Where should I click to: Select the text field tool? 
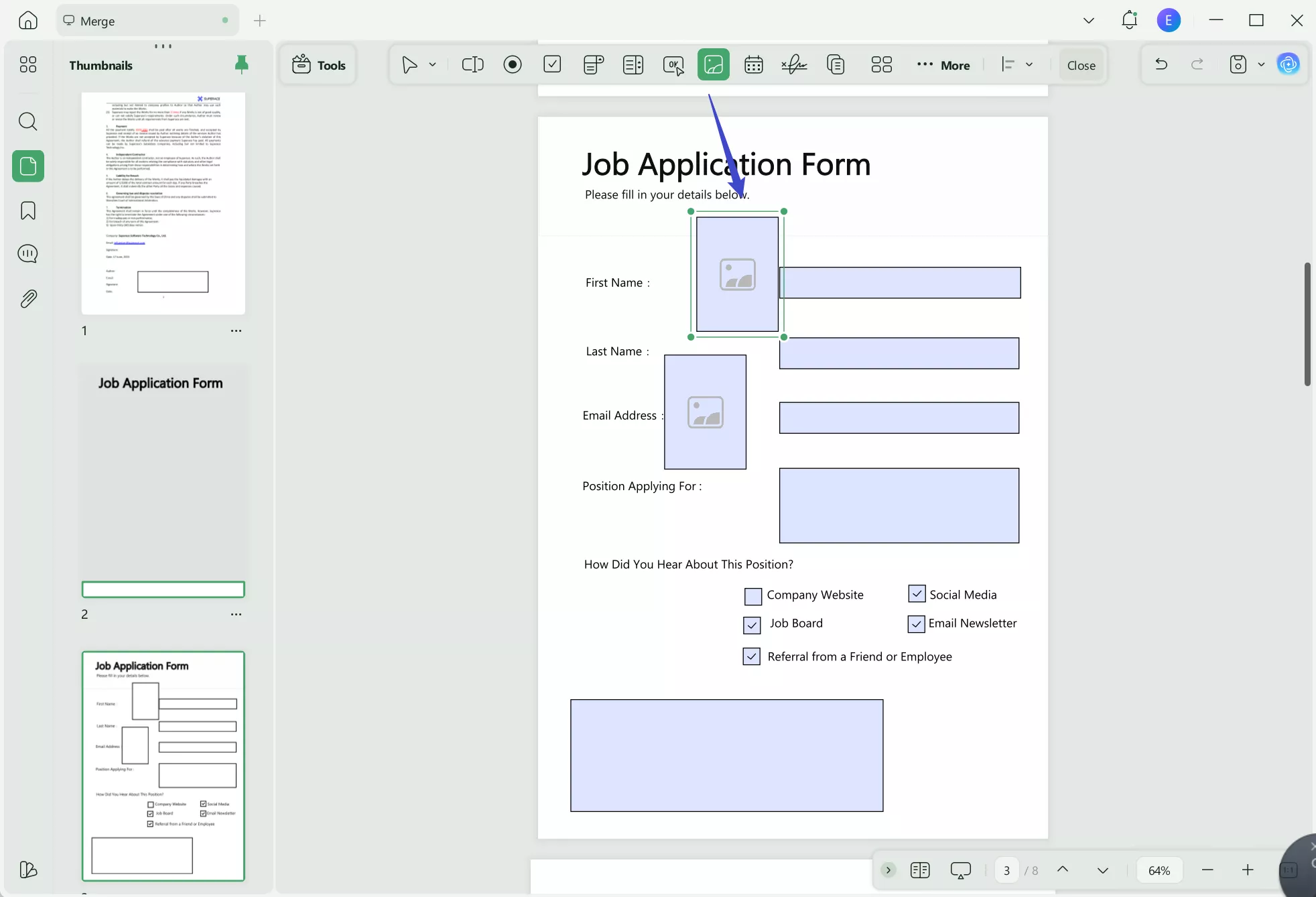(x=472, y=65)
